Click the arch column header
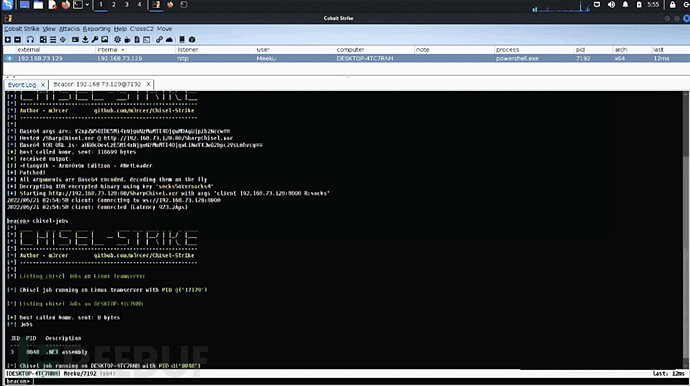The image size is (690, 386). [632, 50]
